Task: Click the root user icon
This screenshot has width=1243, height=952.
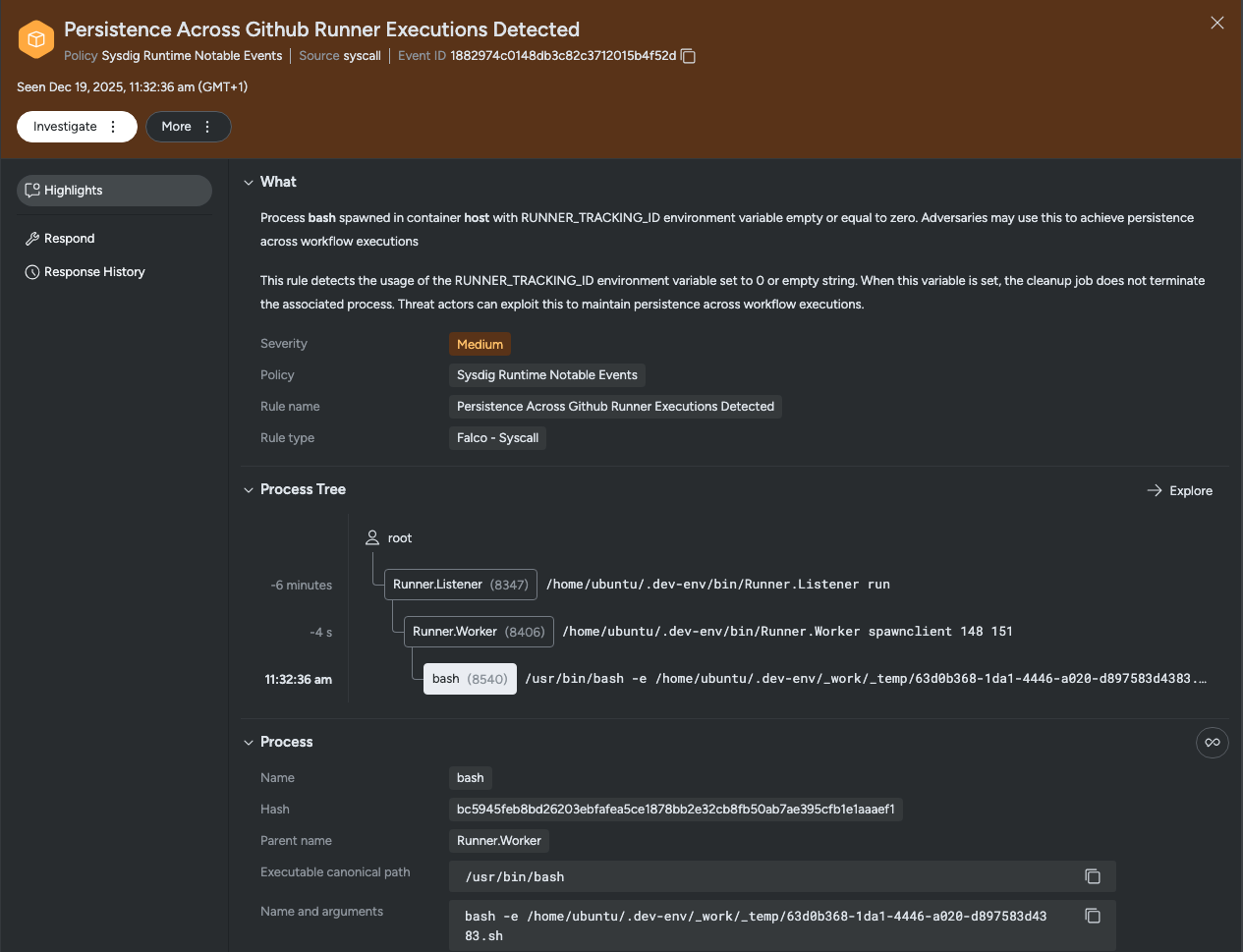Action: pos(372,537)
